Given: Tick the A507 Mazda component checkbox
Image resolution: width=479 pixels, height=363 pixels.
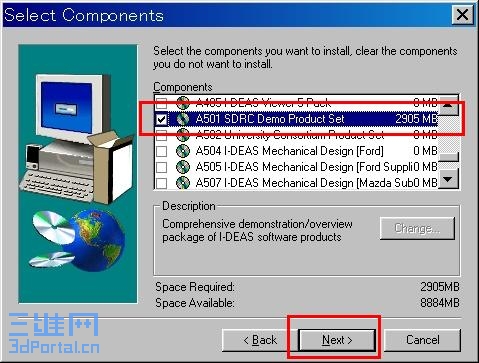Looking at the screenshot, I should 162,183.
